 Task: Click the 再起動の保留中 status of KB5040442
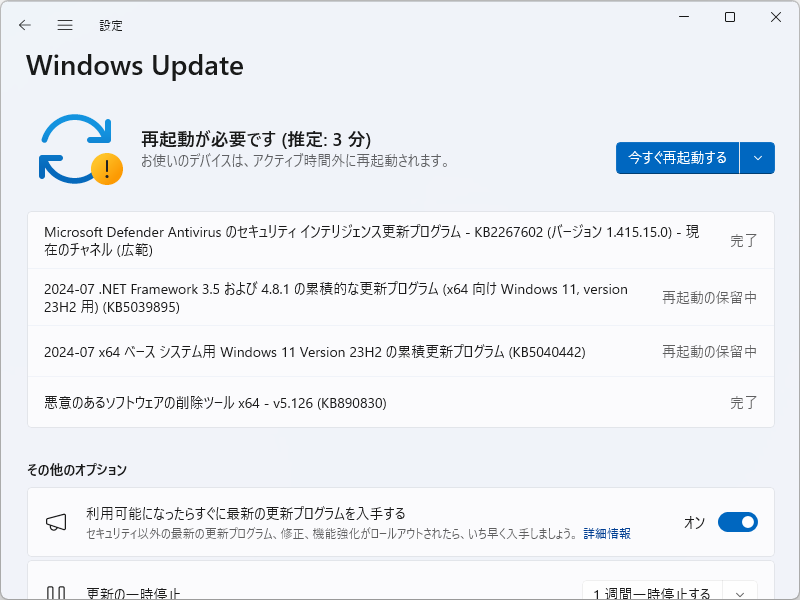(711, 352)
